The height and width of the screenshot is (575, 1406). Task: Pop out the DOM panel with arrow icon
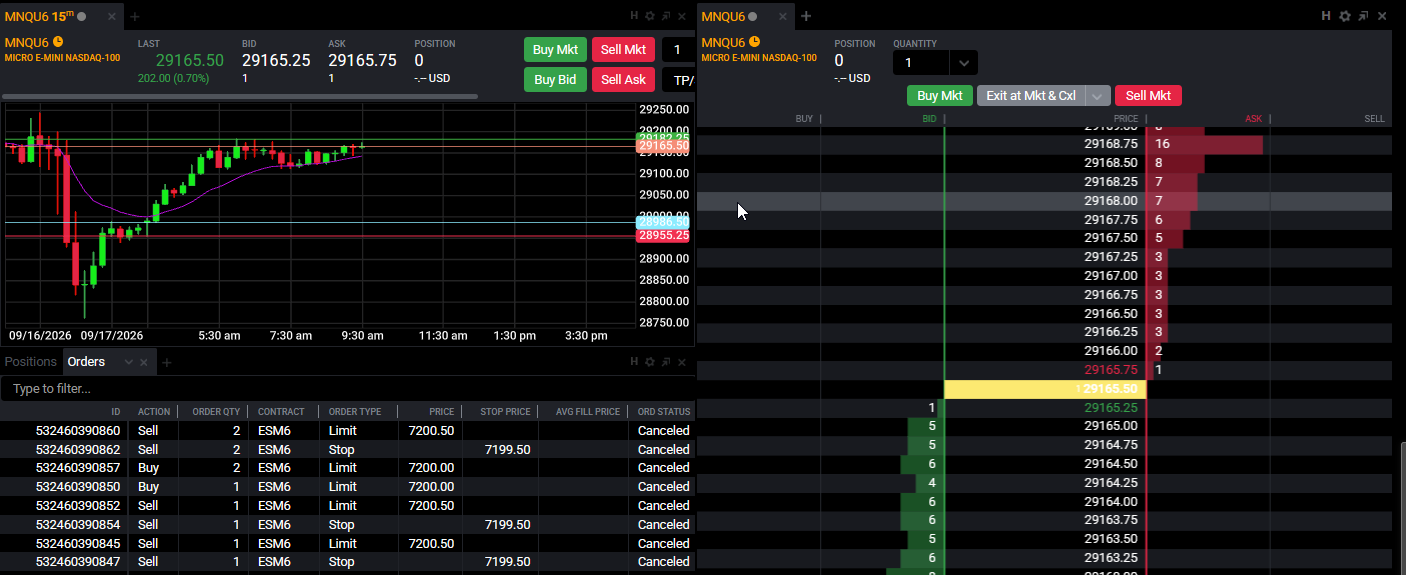(1363, 16)
